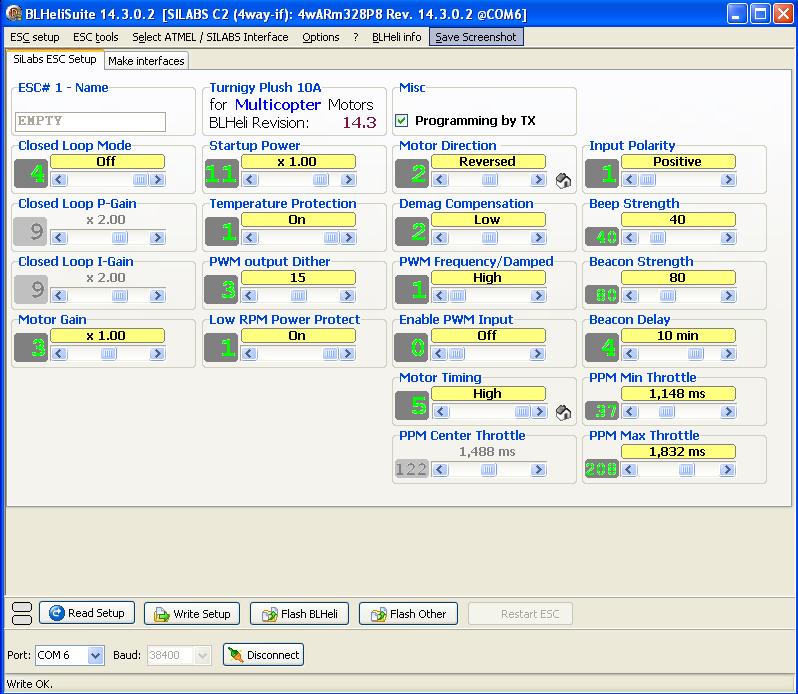
Task: Click right arrow of PPM Min Throttle slider
Action: click(728, 412)
